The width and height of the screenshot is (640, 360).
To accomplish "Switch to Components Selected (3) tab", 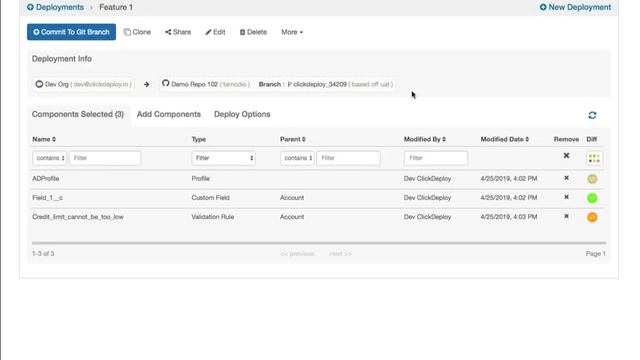I will [78, 114].
